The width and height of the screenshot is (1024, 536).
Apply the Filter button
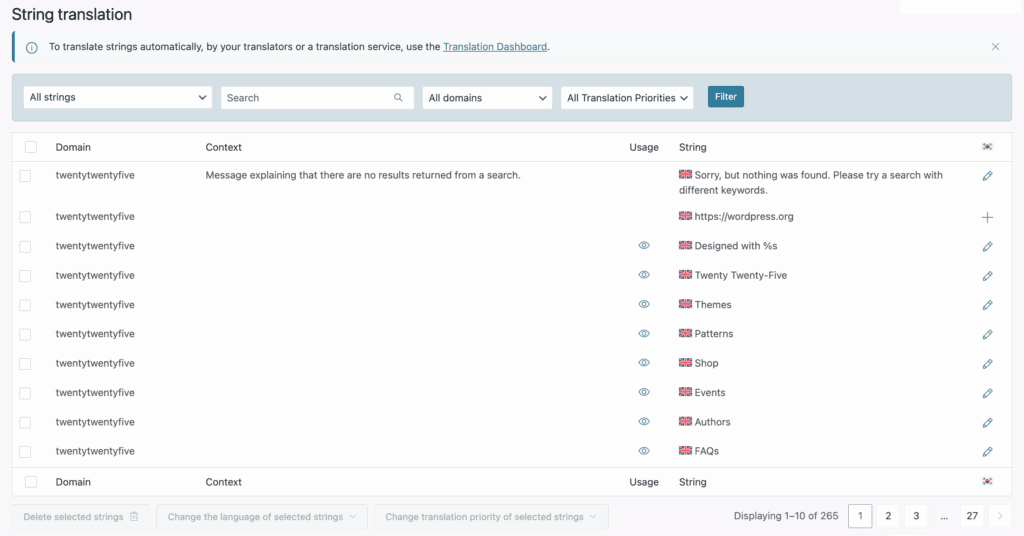click(x=726, y=97)
